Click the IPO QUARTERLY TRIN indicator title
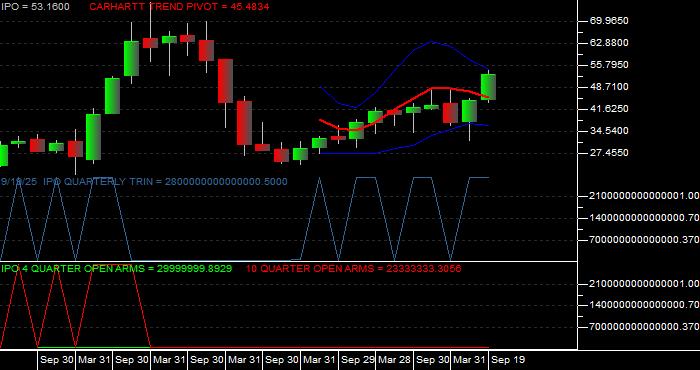The height and width of the screenshot is (370, 700). tap(144, 182)
